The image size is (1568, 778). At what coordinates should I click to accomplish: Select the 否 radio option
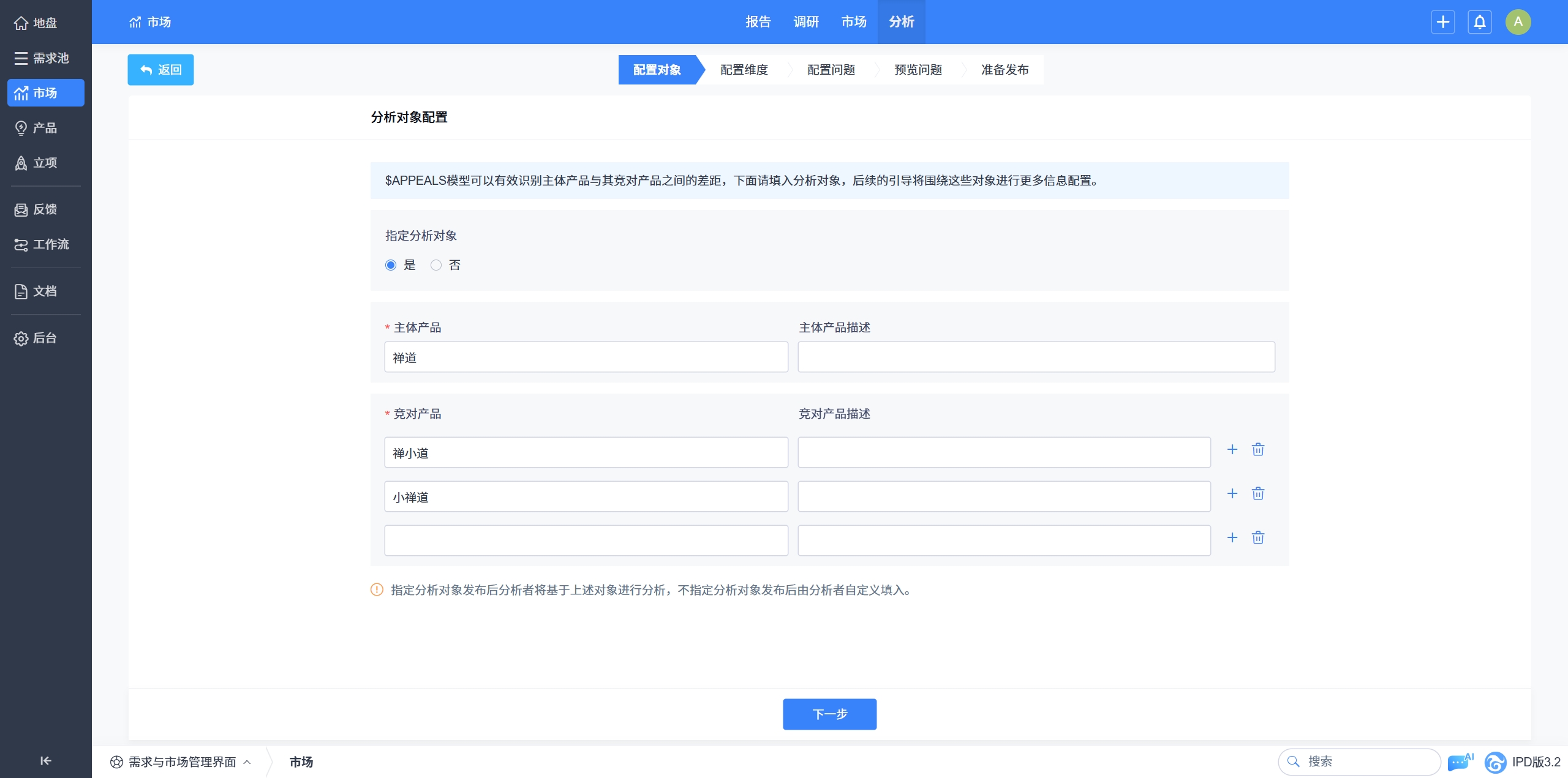click(x=436, y=265)
